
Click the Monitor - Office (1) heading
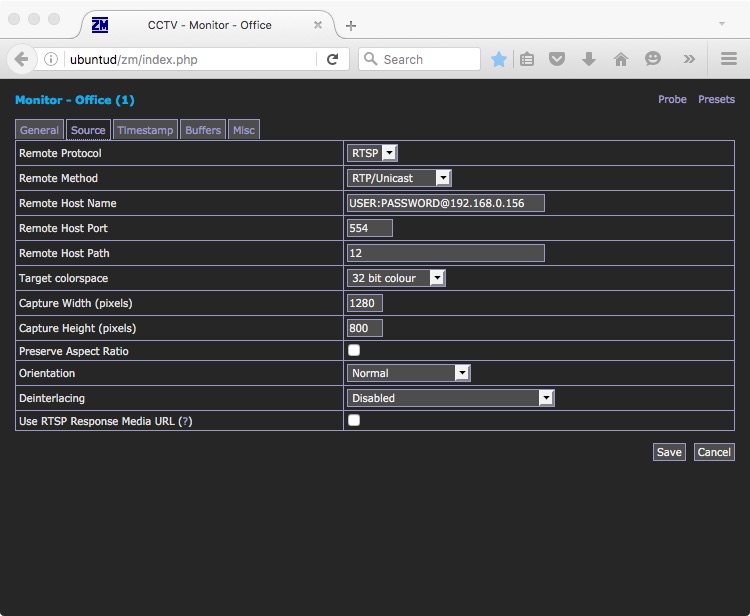tap(75, 100)
